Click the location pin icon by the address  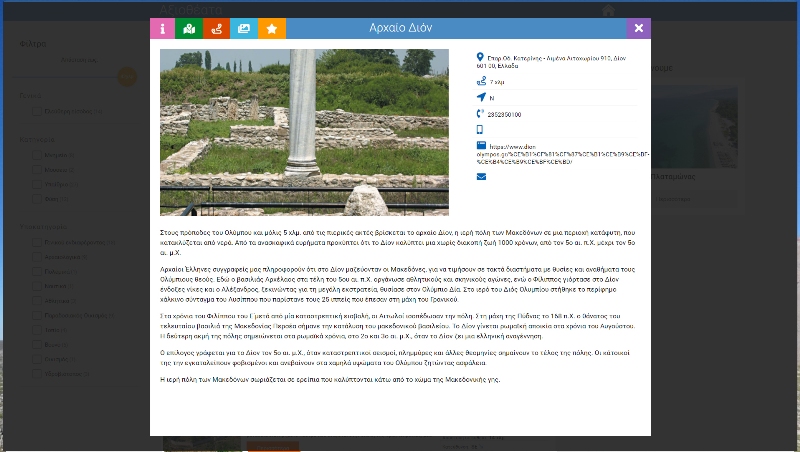coord(480,57)
